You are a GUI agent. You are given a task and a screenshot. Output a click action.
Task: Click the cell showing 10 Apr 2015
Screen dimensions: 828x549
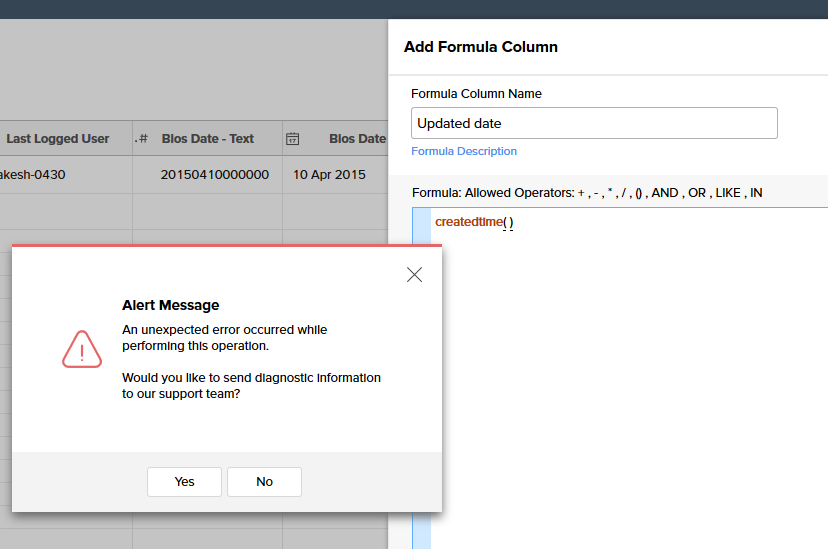coord(329,174)
